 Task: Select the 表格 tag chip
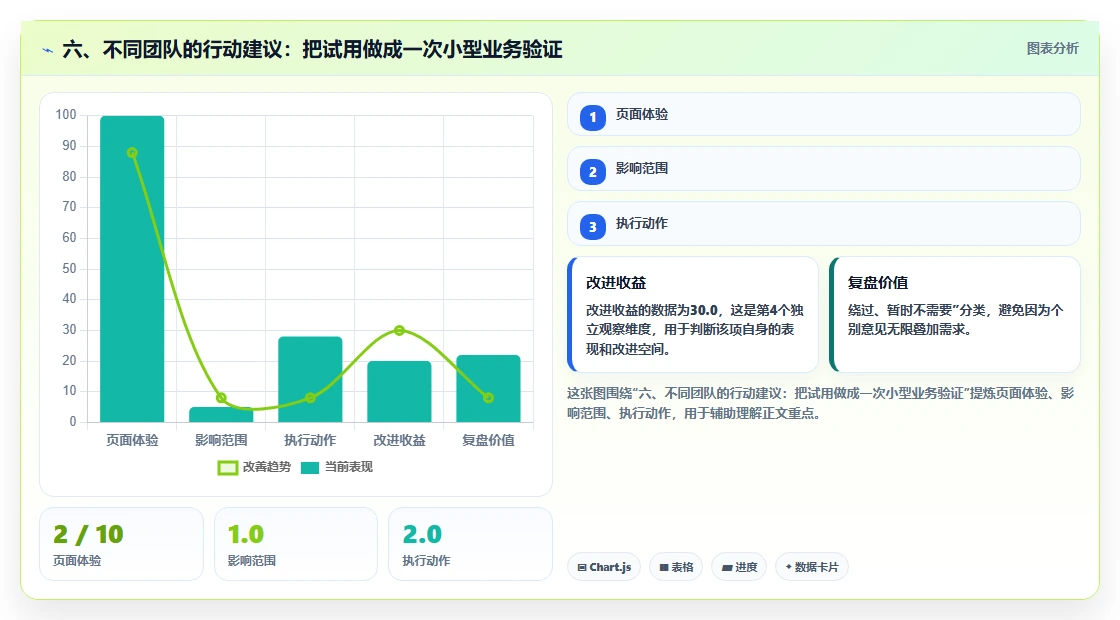[676, 567]
